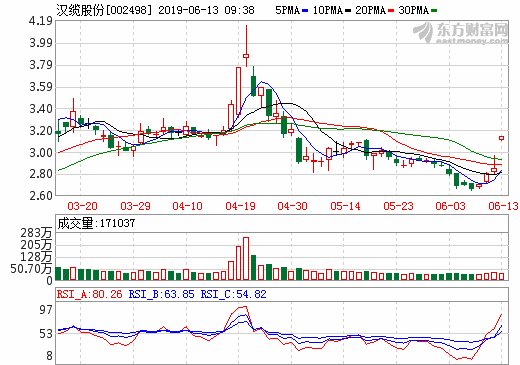Image resolution: width=520 pixels, height=365 pixels.
Task: Click the 30PMA green legend marker
Action: [434, 11]
